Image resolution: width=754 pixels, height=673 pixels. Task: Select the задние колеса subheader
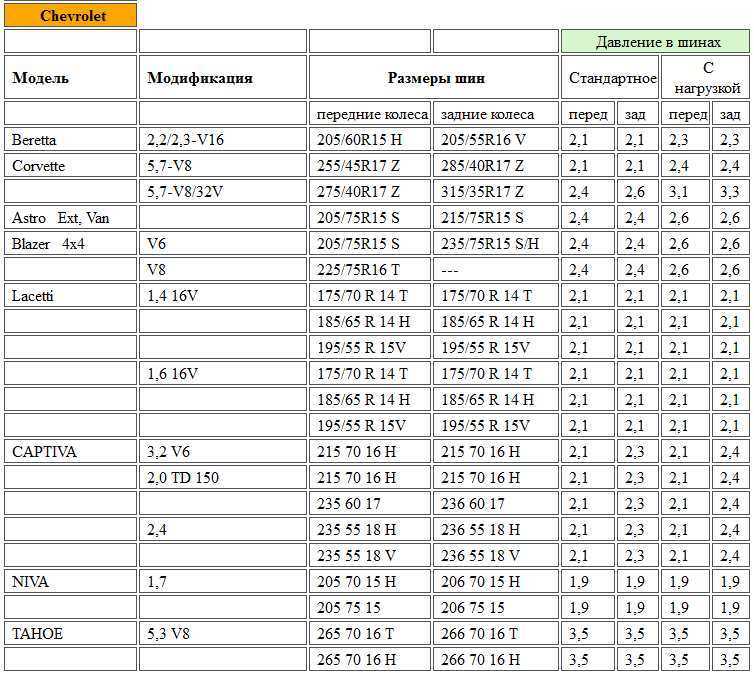click(496, 114)
